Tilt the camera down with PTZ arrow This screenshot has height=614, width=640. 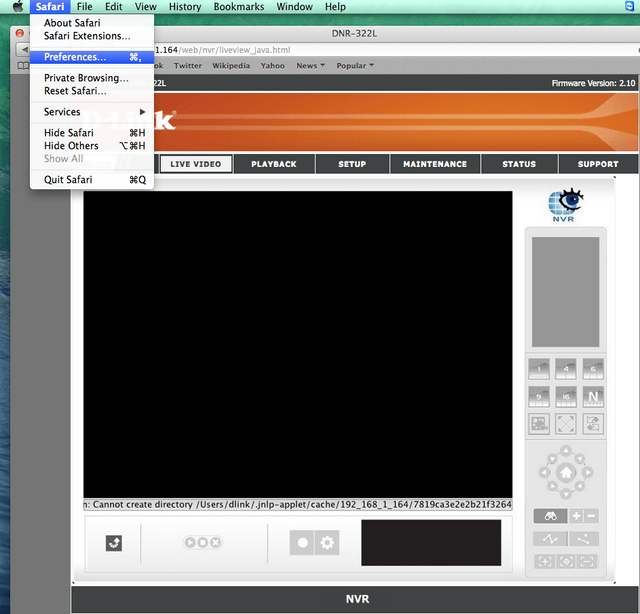(x=566, y=494)
